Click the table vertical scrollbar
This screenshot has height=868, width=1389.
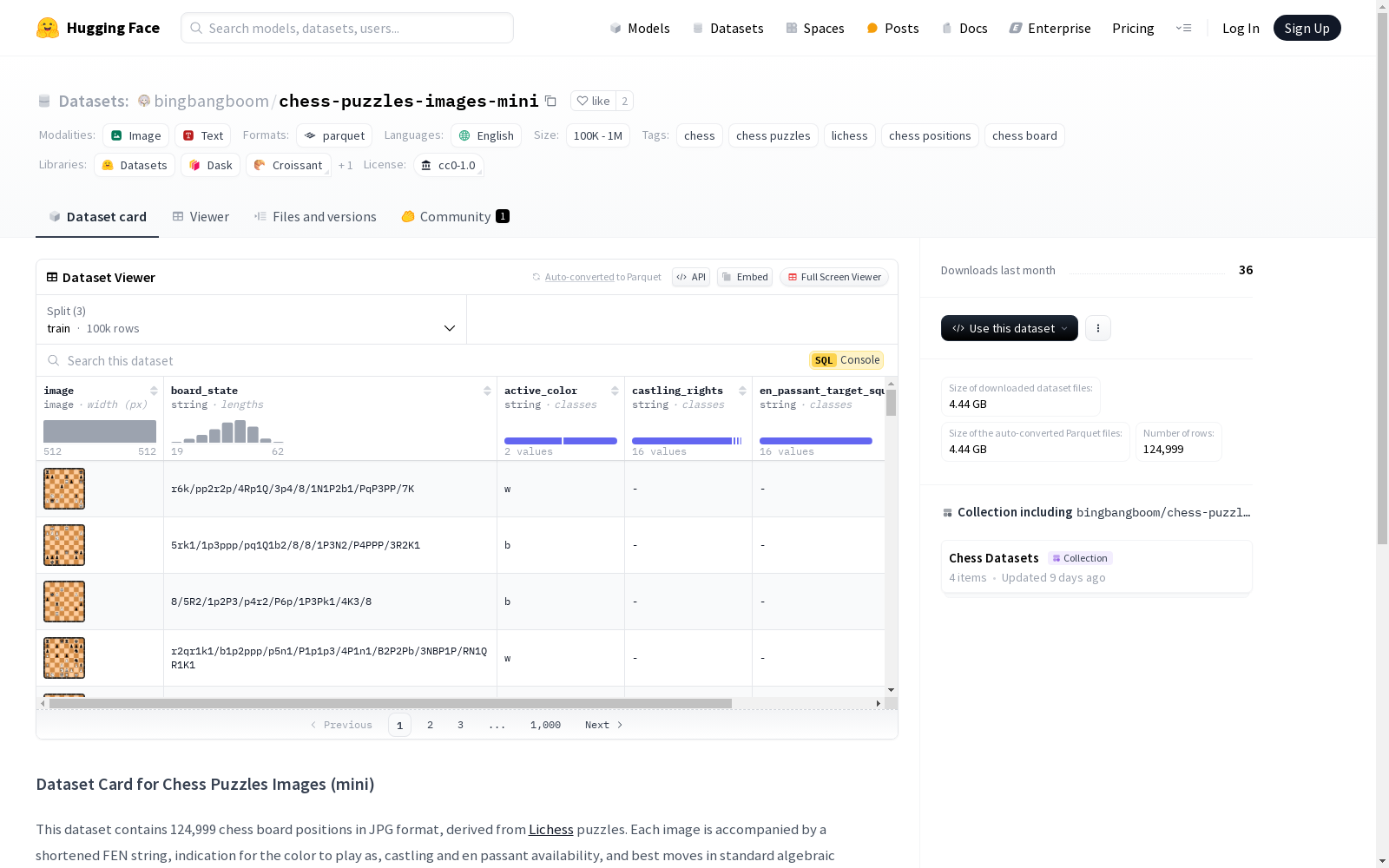pyautogui.click(x=891, y=402)
